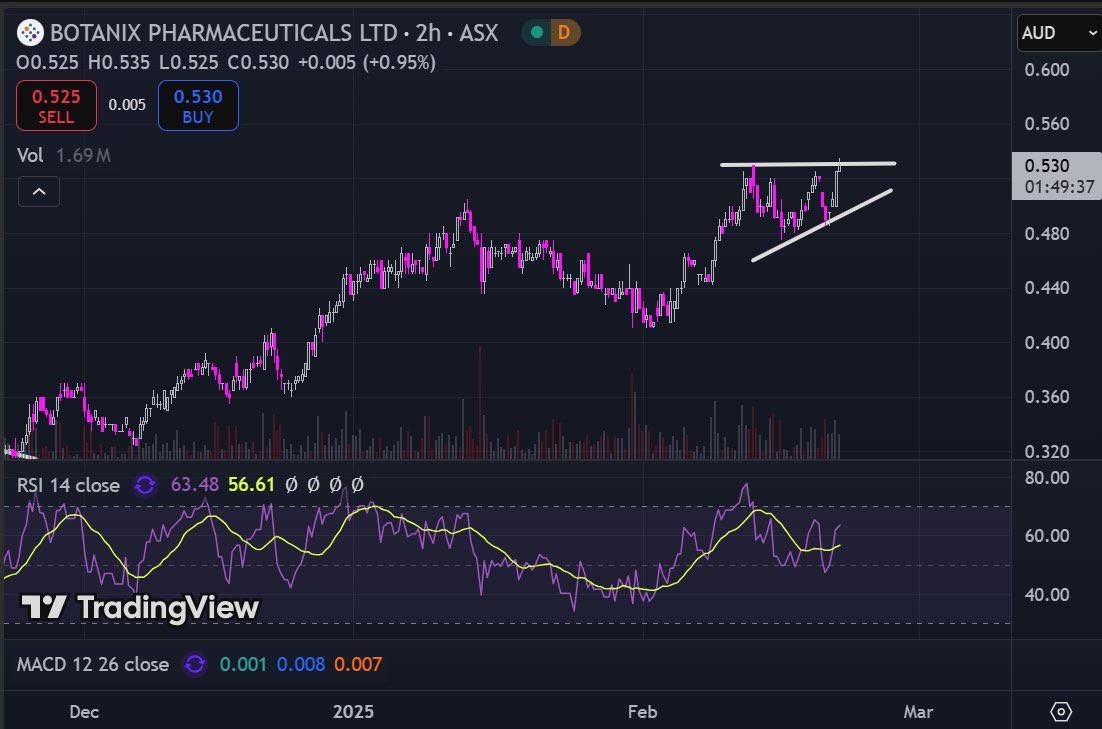Click the current price label 0.530
Image resolution: width=1102 pixels, height=729 pixels.
[x=1046, y=166]
